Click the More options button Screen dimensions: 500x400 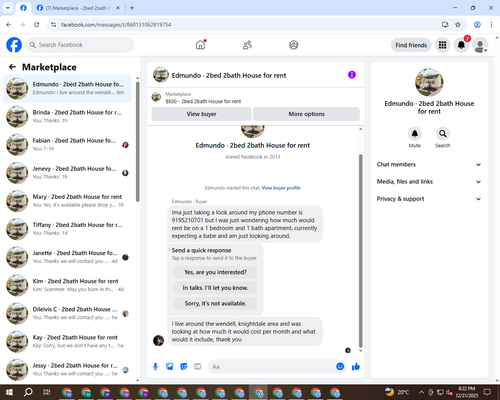[x=306, y=114]
